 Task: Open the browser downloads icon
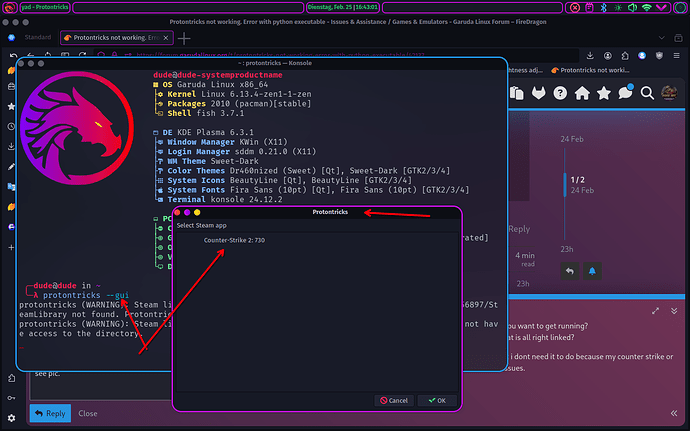[590, 55]
